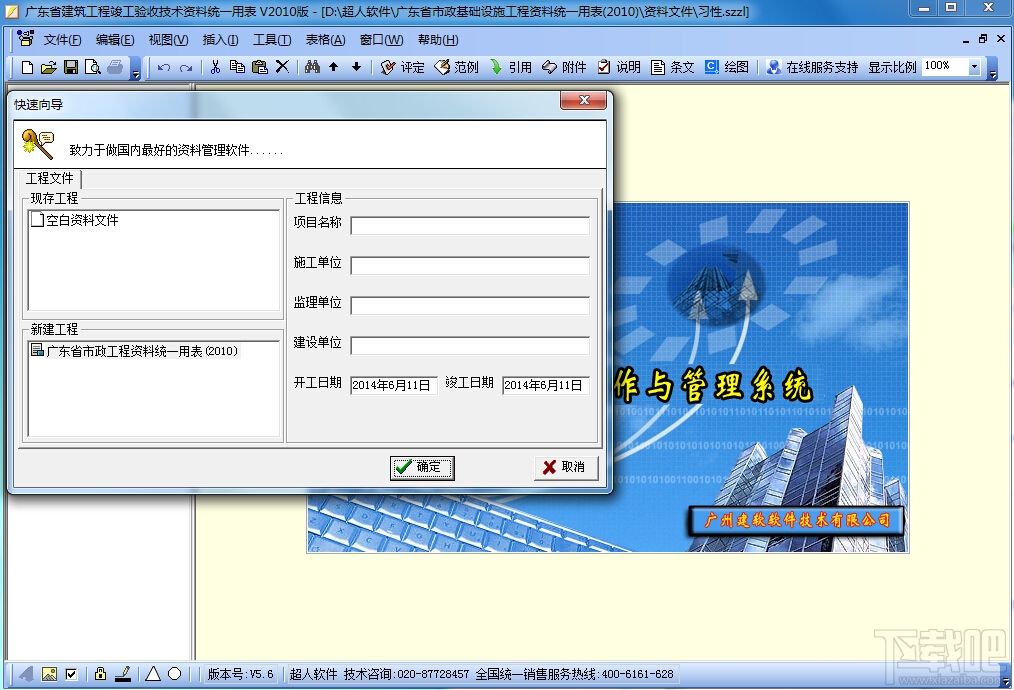Click the Paste clipboard icon
The image size is (1014, 690).
pyautogui.click(x=259, y=67)
